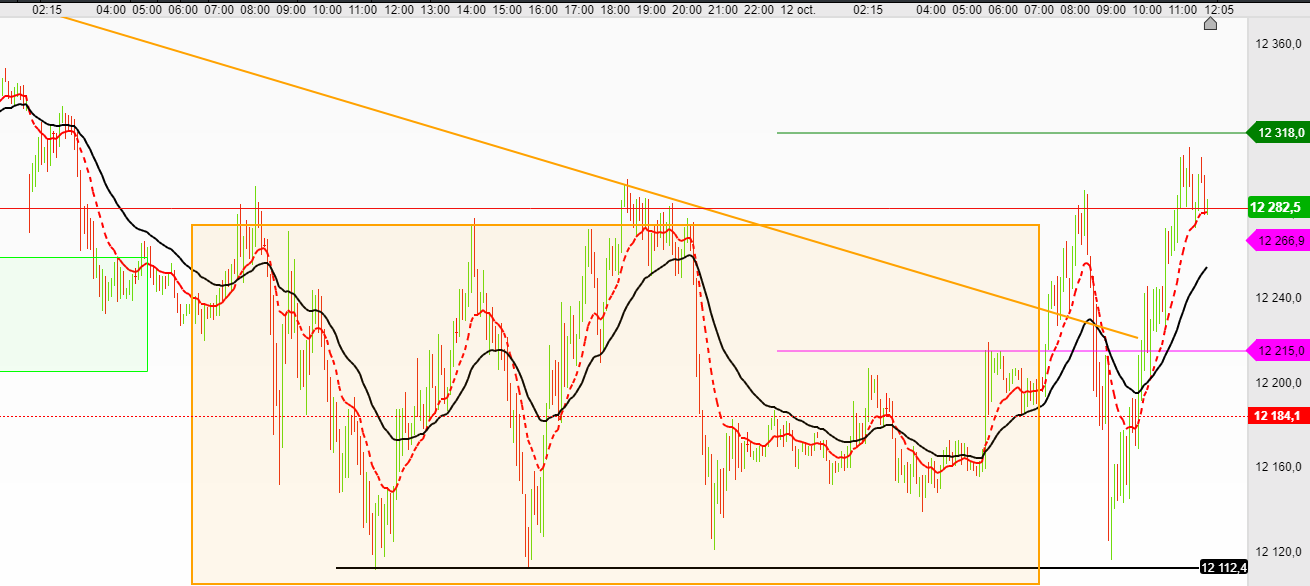Click the 12 200,0 price axis value

[x=1279, y=384]
